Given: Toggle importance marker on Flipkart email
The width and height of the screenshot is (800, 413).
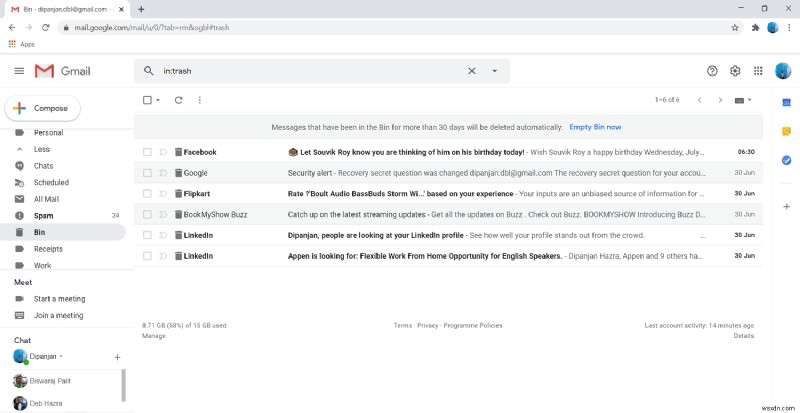Looking at the screenshot, I should point(163,193).
